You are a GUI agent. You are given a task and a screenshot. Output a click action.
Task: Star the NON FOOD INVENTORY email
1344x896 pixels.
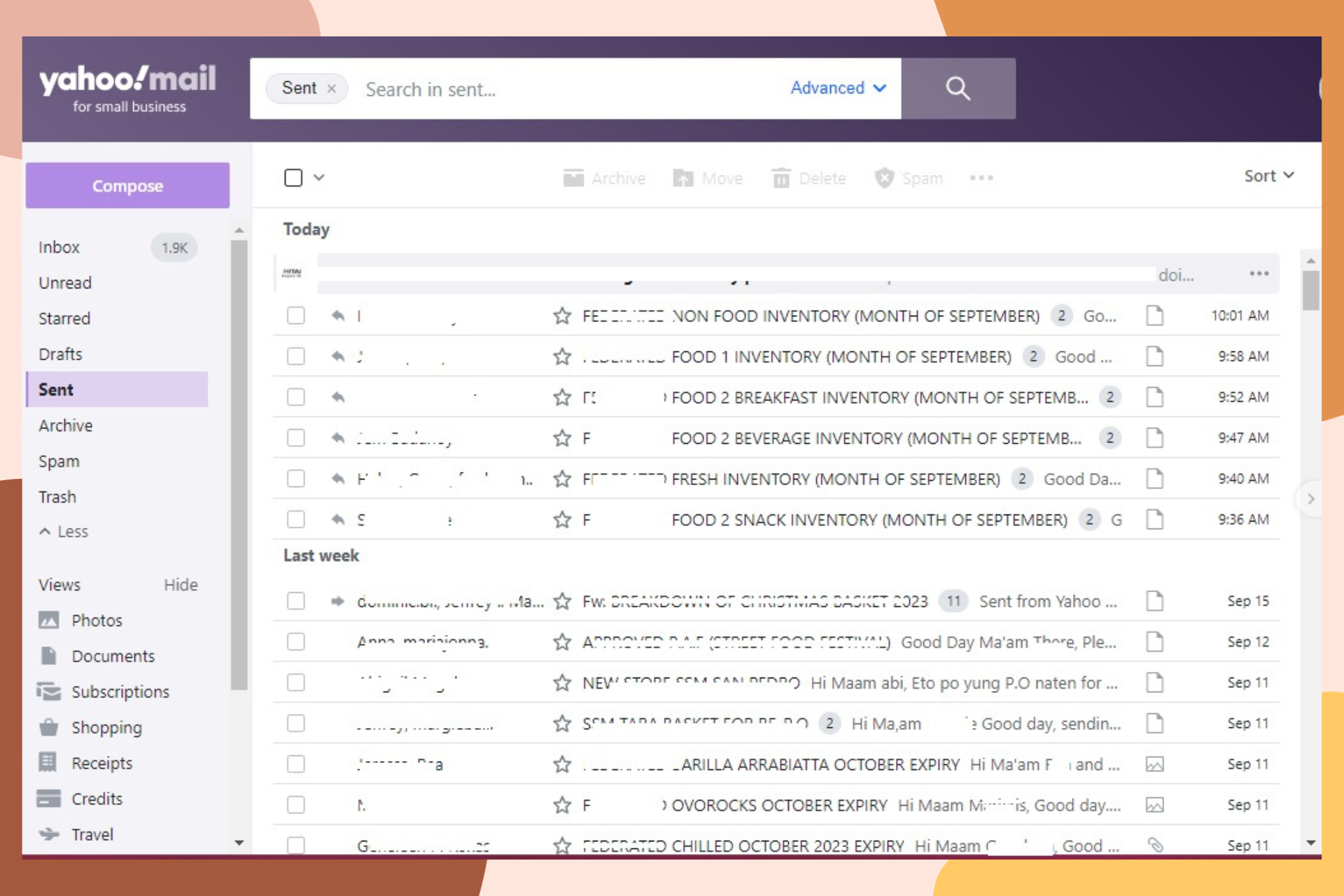(x=561, y=316)
